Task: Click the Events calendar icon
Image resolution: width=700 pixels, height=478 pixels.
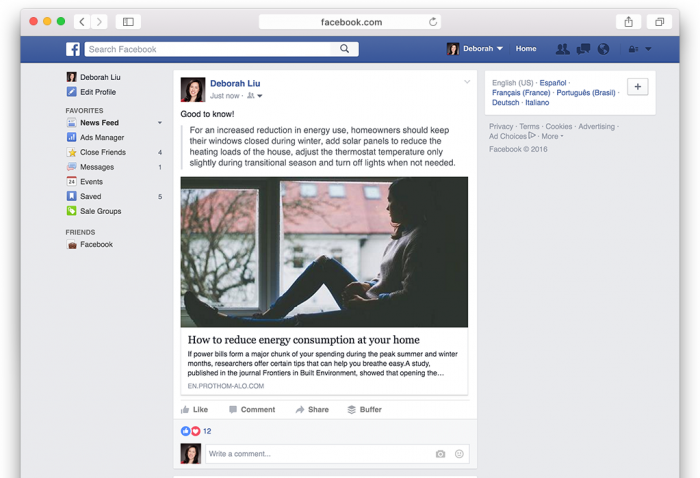Action: click(71, 181)
